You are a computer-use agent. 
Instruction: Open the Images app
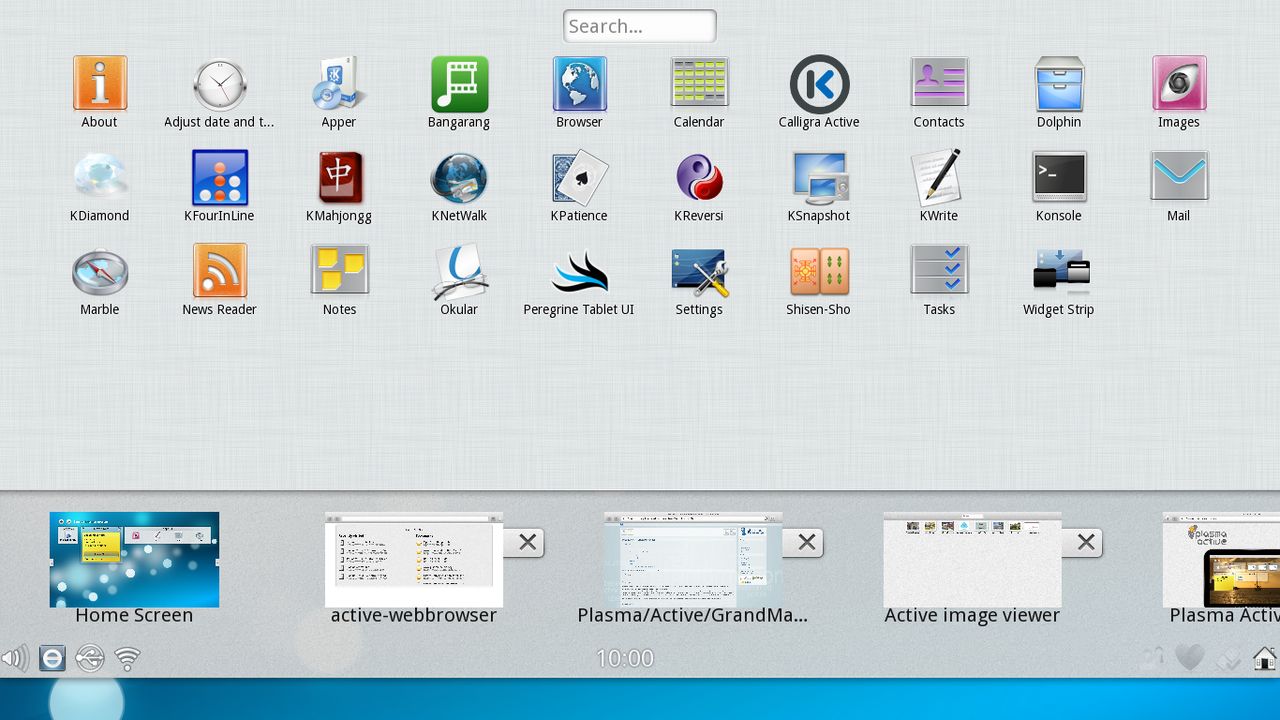coord(1179,92)
